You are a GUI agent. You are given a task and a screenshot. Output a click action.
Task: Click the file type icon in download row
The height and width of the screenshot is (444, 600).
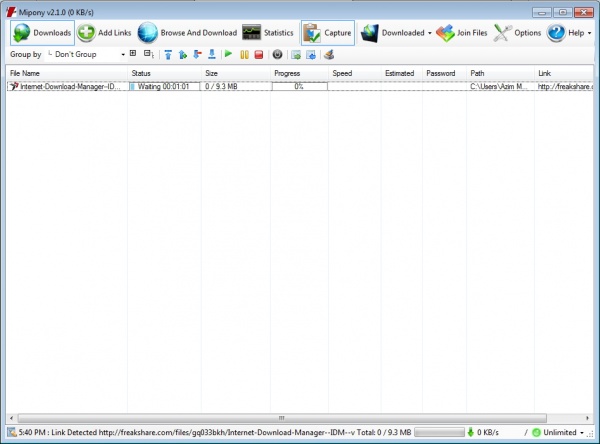tap(14, 86)
